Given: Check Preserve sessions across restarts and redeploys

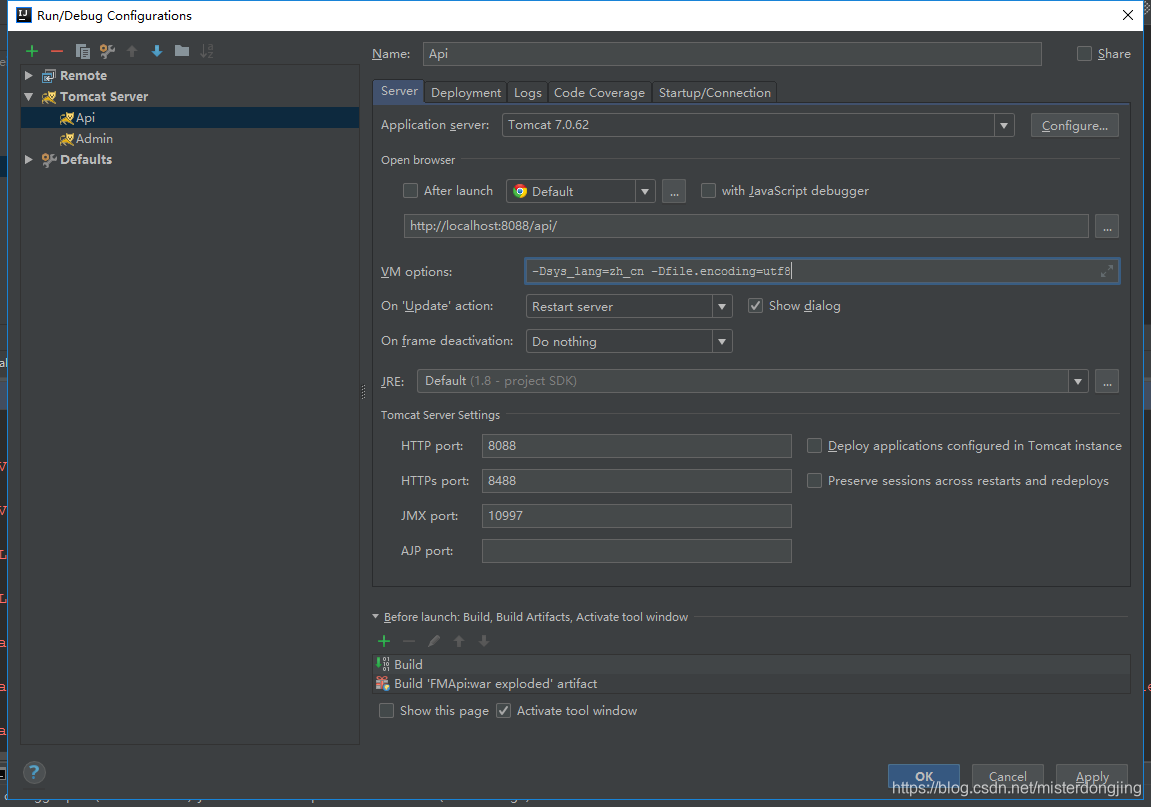Looking at the screenshot, I should point(814,481).
